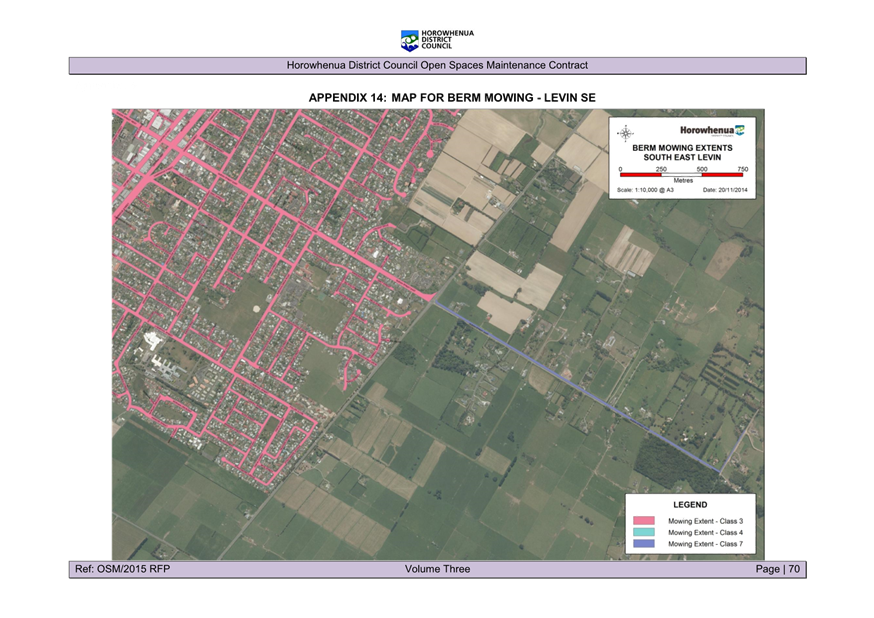Viewport: 874px width, 618px height.
Task: Select the header text Open Spaces Maintenance Contract
Action: coord(504,65)
